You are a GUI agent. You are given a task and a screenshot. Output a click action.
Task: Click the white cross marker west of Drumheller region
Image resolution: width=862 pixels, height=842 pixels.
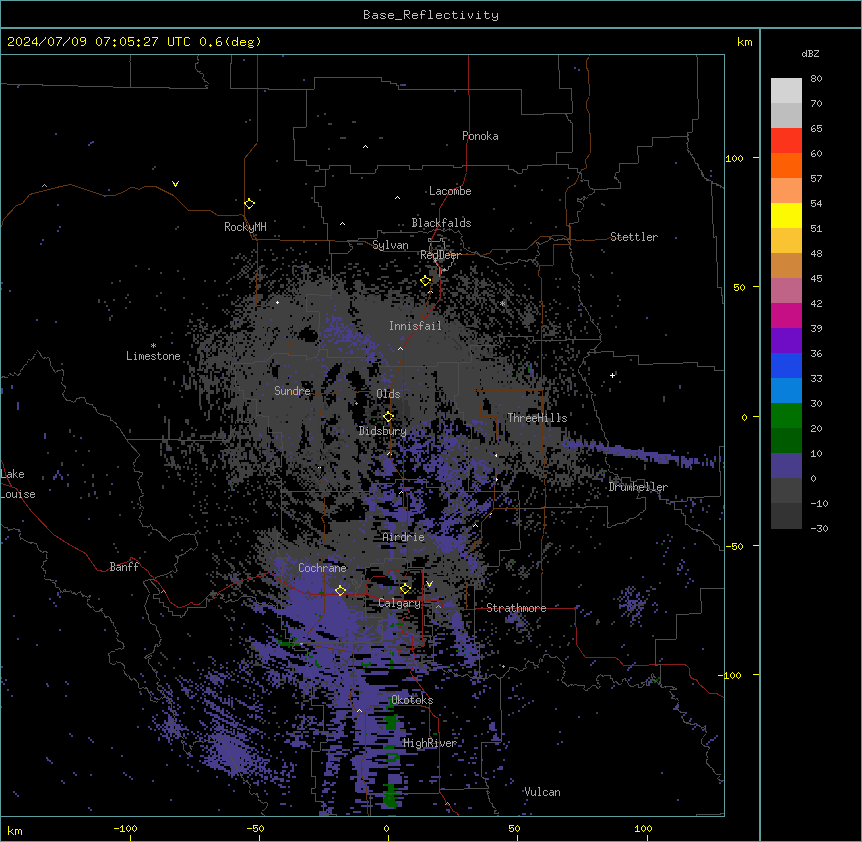(612, 375)
